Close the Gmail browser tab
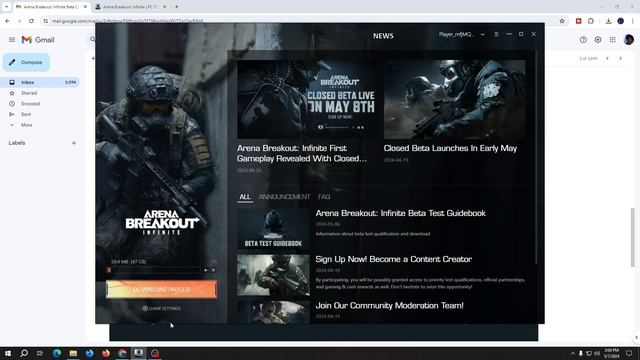The height and width of the screenshot is (360, 640). point(85,7)
